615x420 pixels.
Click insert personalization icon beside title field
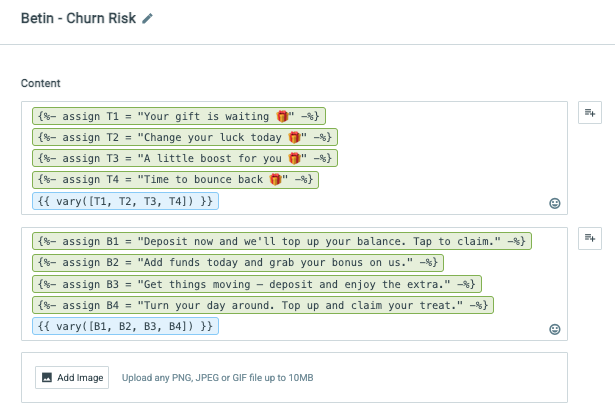pos(590,113)
